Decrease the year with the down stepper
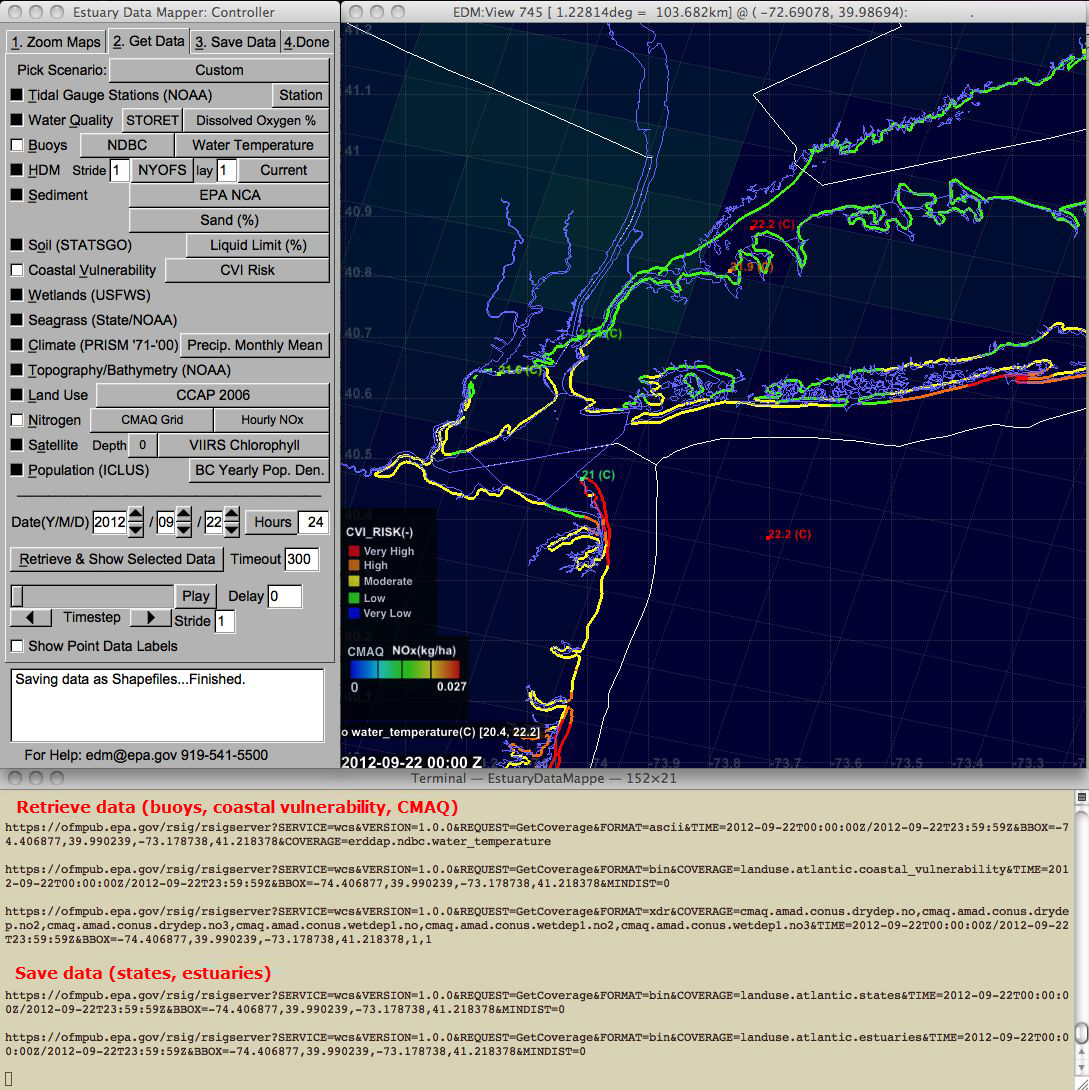Viewport: 1089px width, 1090px height. (136, 530)
